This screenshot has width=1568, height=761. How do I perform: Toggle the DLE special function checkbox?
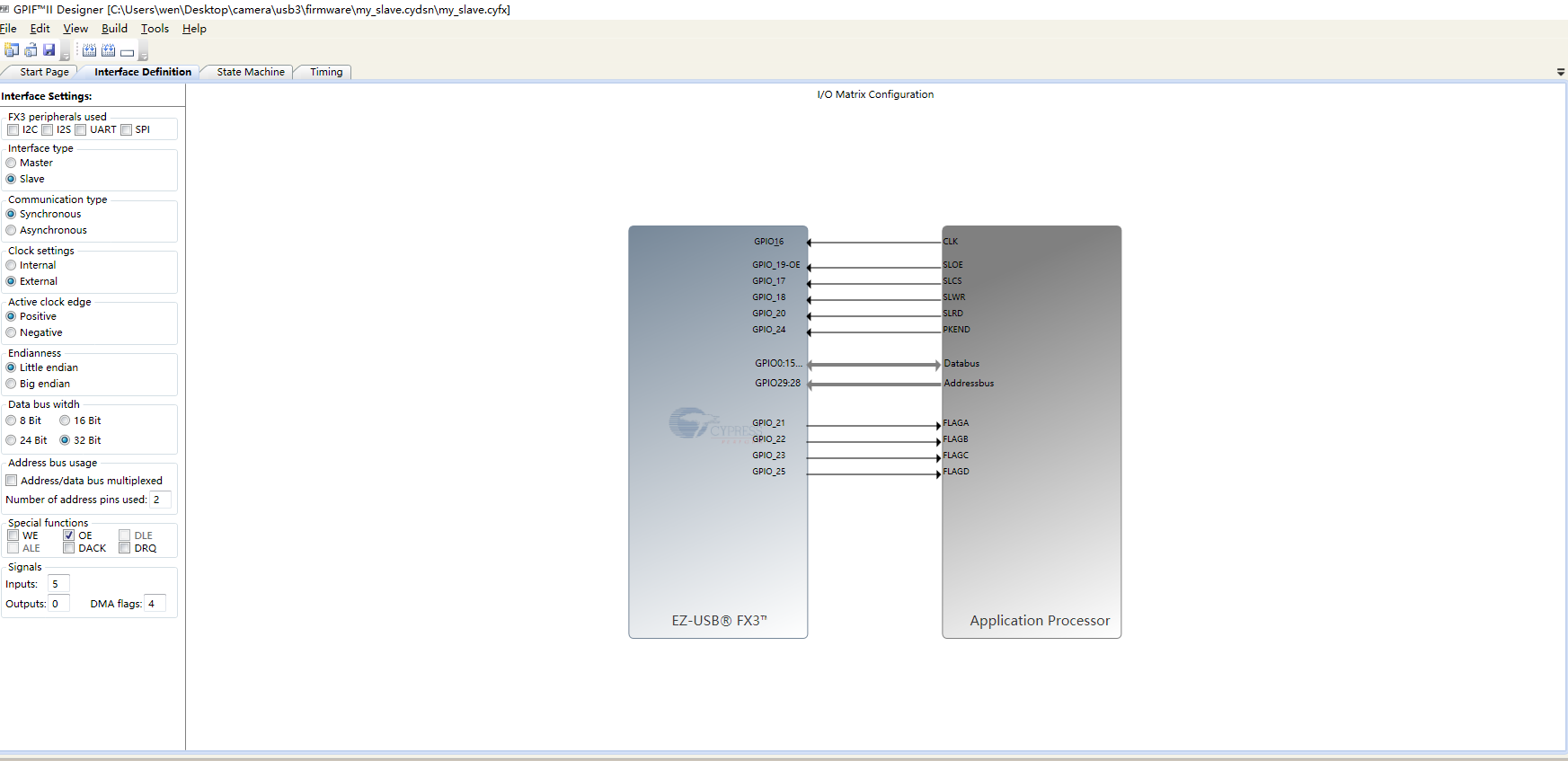click(x=124, y=536)
